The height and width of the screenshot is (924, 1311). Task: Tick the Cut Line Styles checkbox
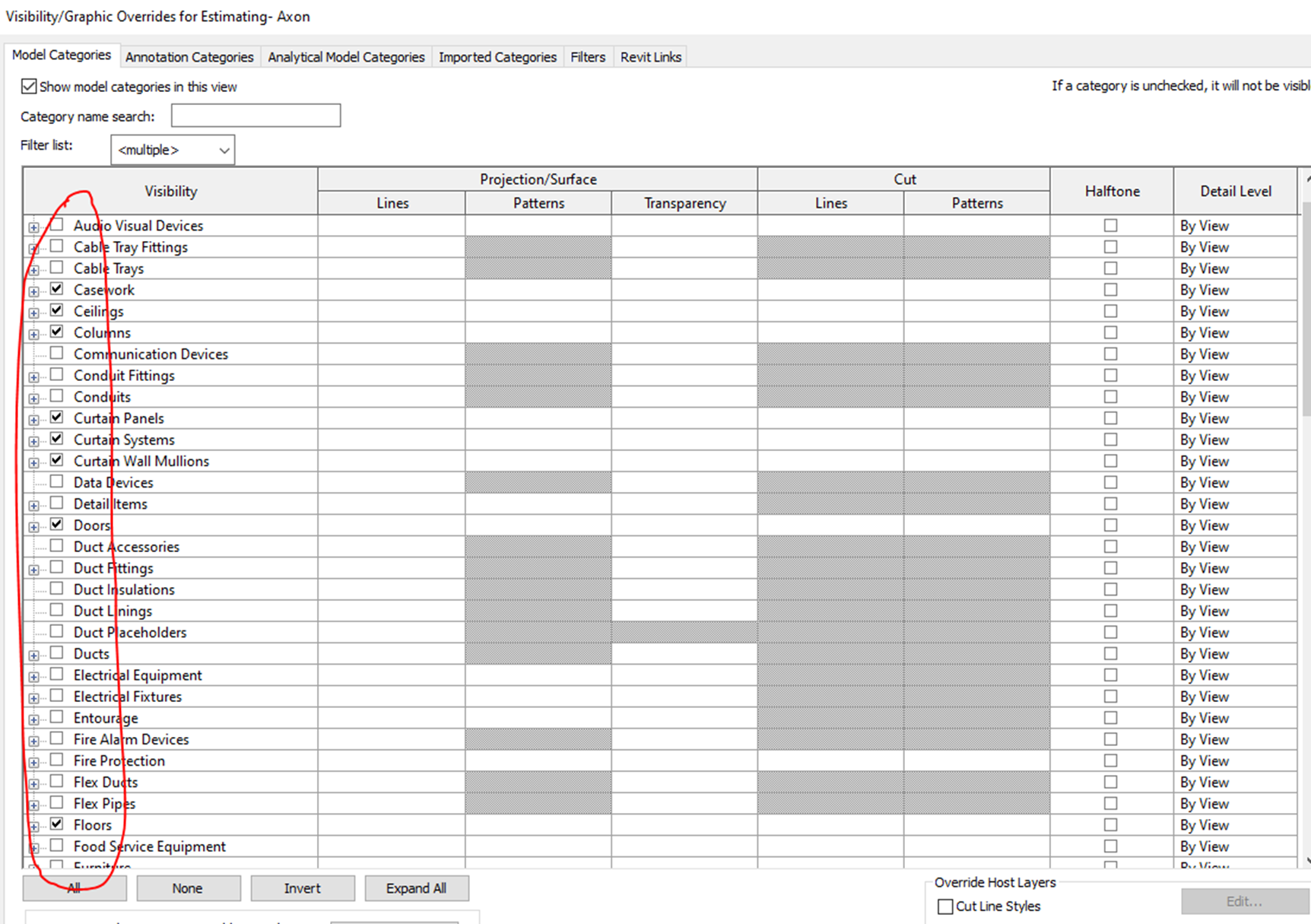coord(945,907)
